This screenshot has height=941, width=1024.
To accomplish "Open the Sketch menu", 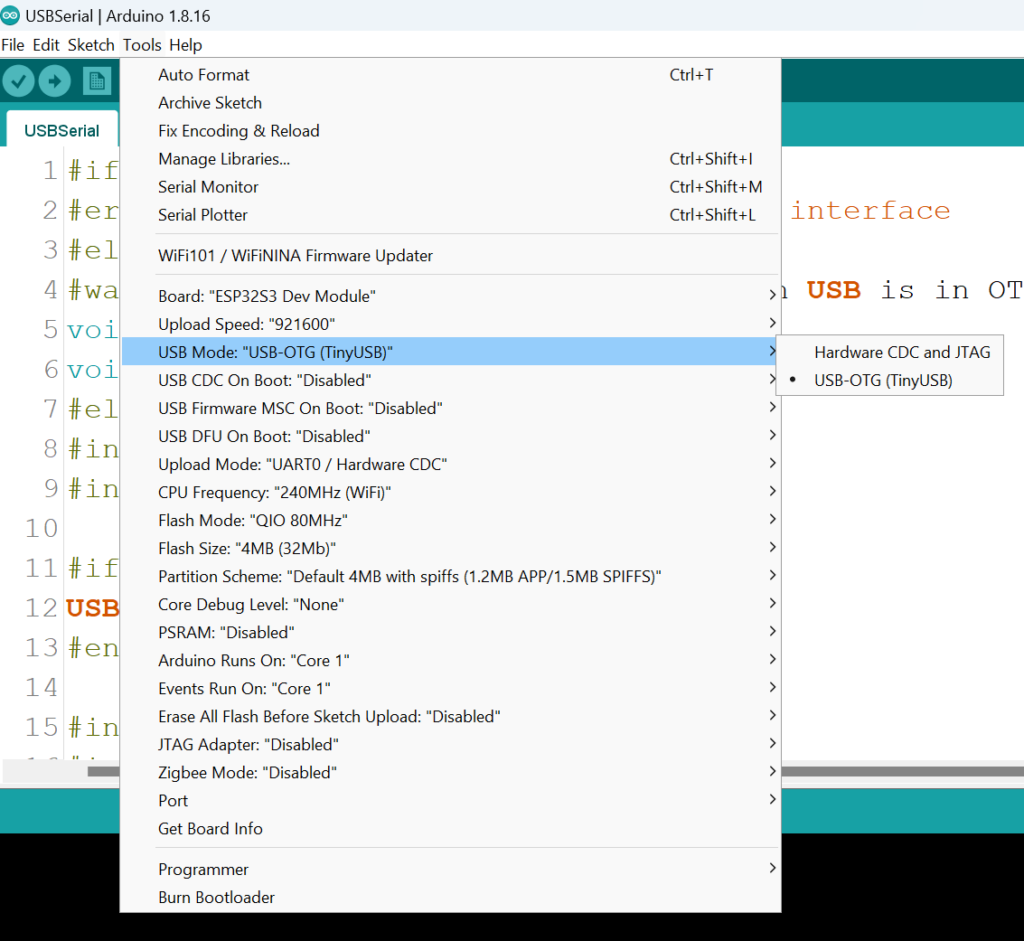I will click(91, 45).
